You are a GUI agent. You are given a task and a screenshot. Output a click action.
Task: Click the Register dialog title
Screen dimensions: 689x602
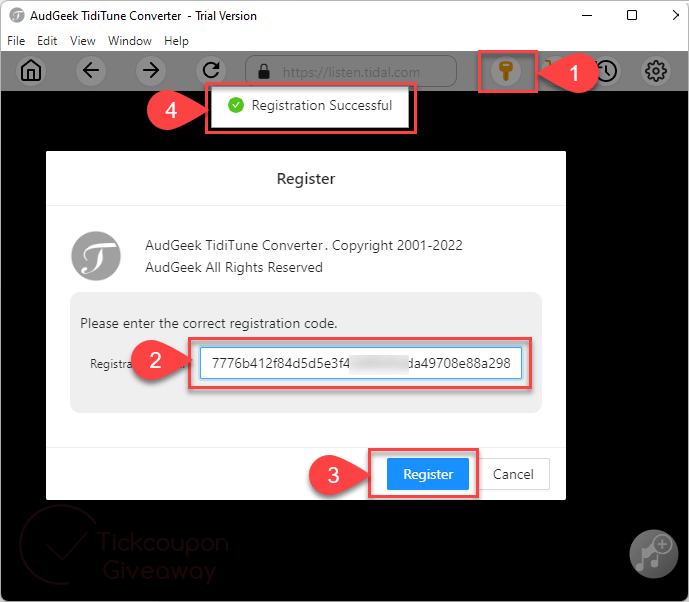coord(306,178)
